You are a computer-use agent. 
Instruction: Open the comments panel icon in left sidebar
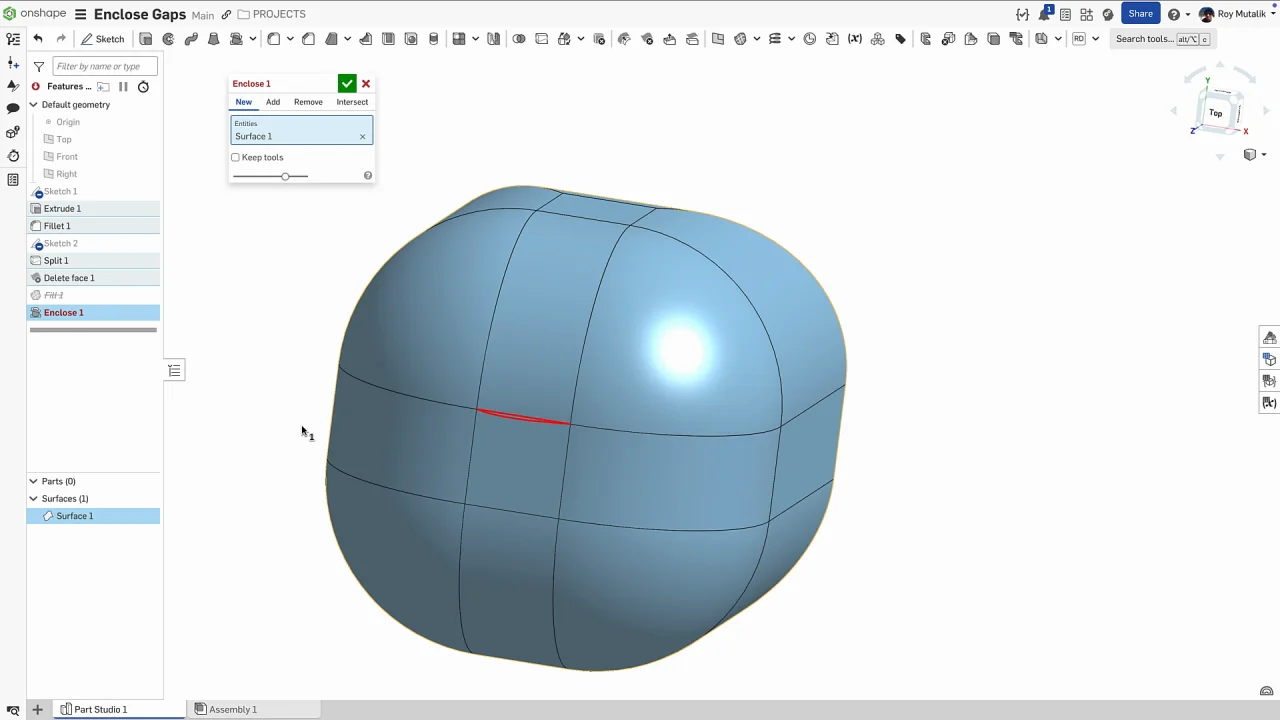click(x=13, y=109)
